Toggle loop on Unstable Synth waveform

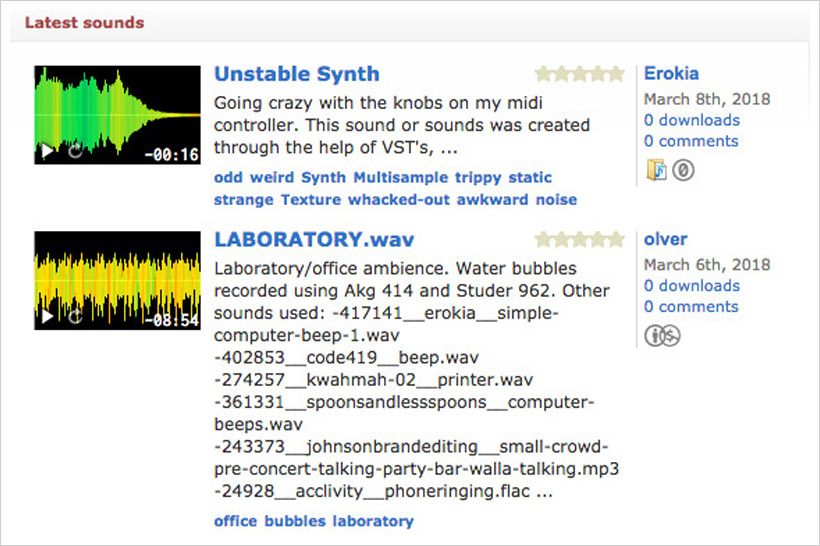[75, 151]
